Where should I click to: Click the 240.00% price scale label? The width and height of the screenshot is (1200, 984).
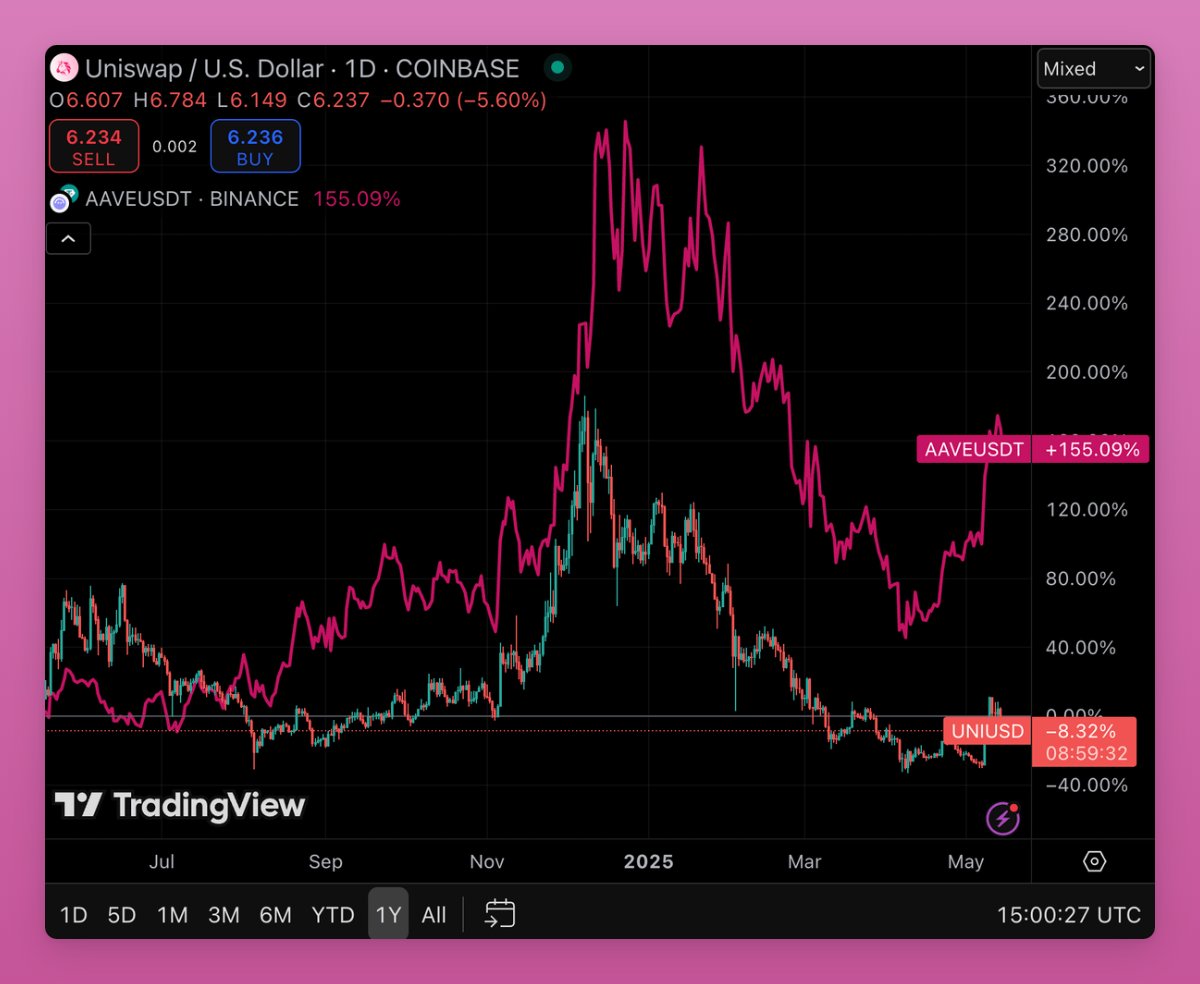[1087, 303]
